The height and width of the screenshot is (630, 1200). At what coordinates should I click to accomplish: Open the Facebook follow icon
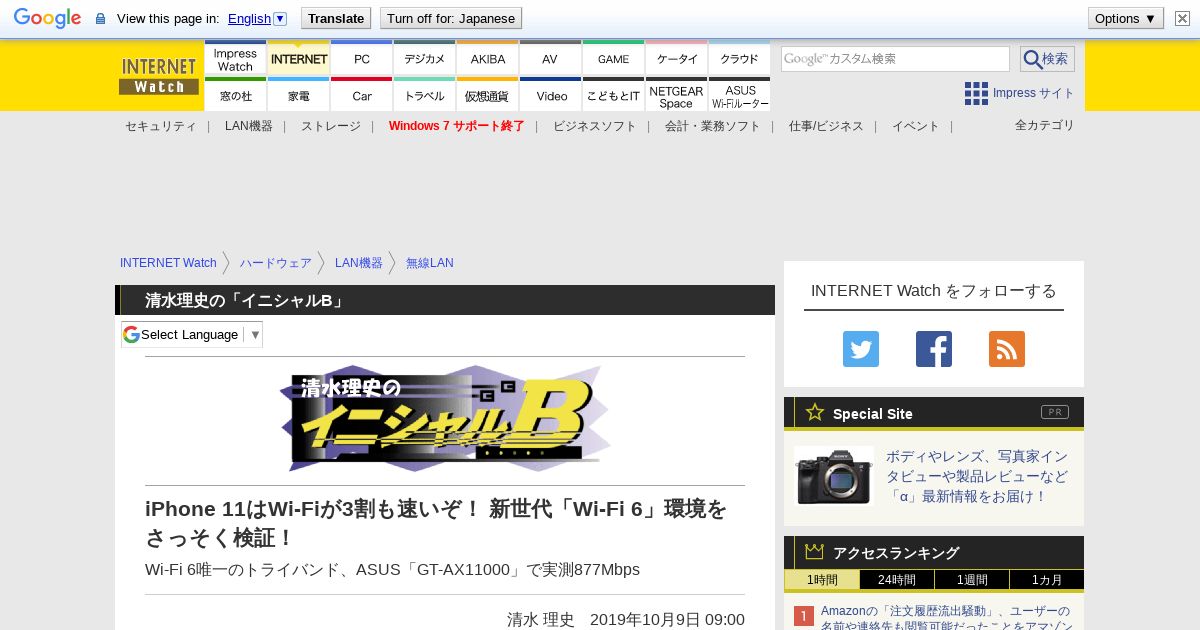934,349
